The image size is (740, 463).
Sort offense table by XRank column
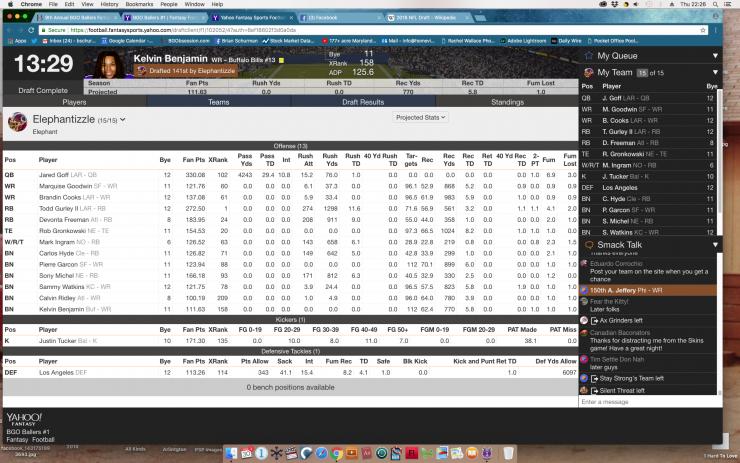[218, 160]
